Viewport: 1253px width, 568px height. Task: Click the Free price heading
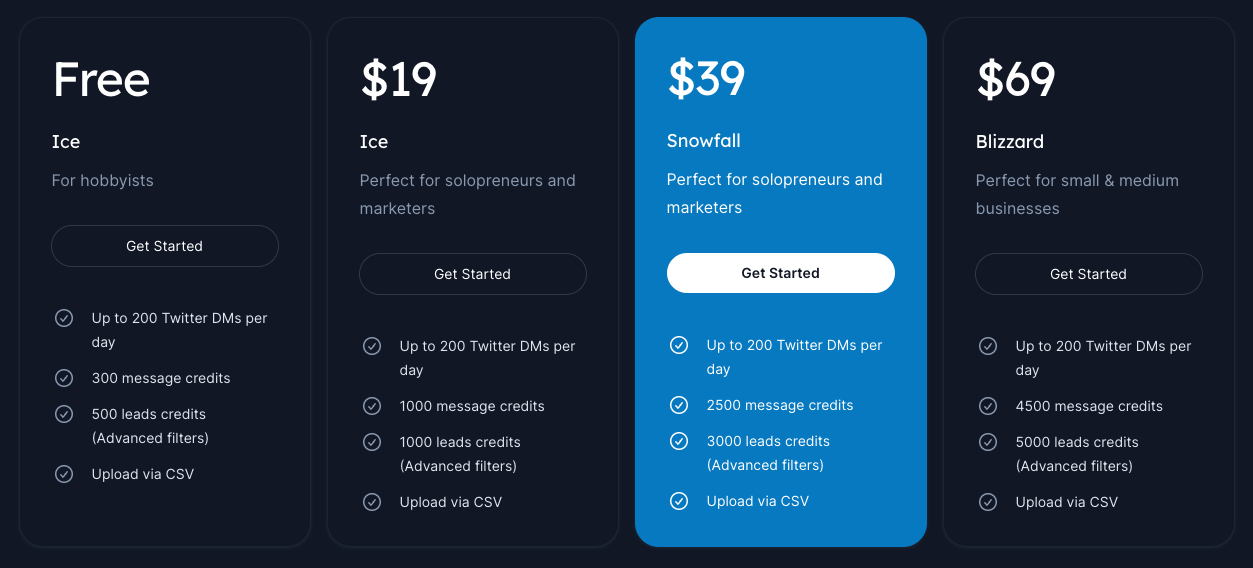tap(101, 80)
